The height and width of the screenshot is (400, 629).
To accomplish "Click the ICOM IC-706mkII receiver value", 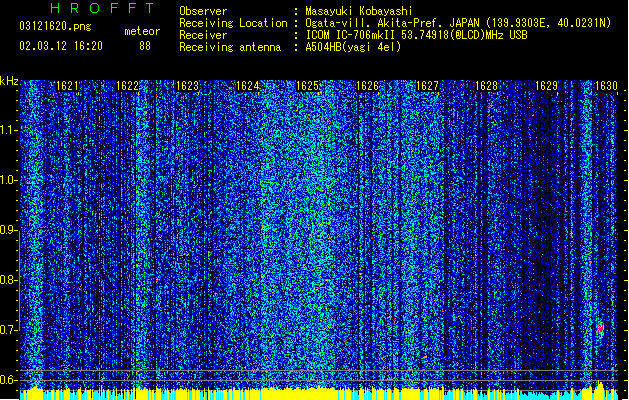I will [416, 35].
